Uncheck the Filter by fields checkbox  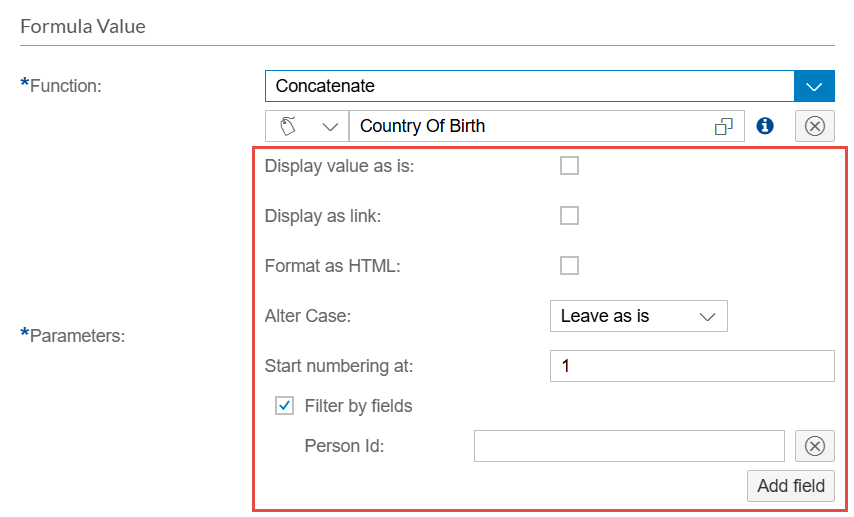tap(285, 406)
